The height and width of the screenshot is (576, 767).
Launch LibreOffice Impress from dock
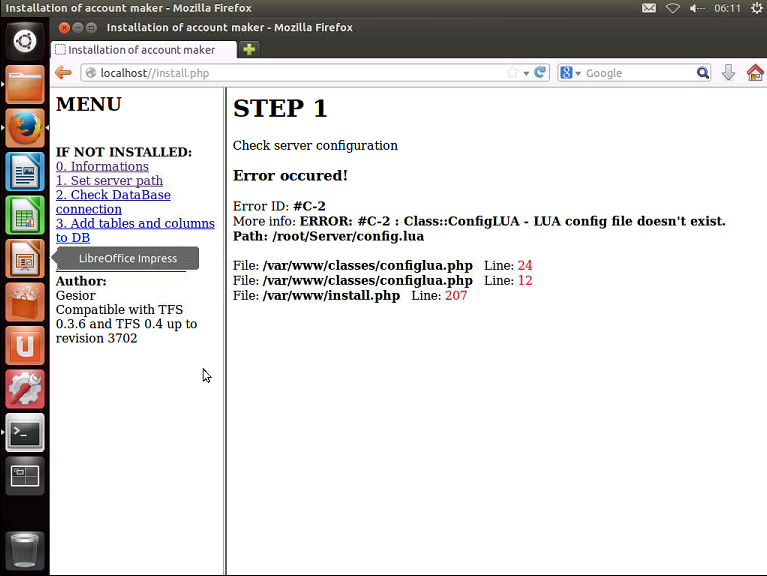[25, 258]
